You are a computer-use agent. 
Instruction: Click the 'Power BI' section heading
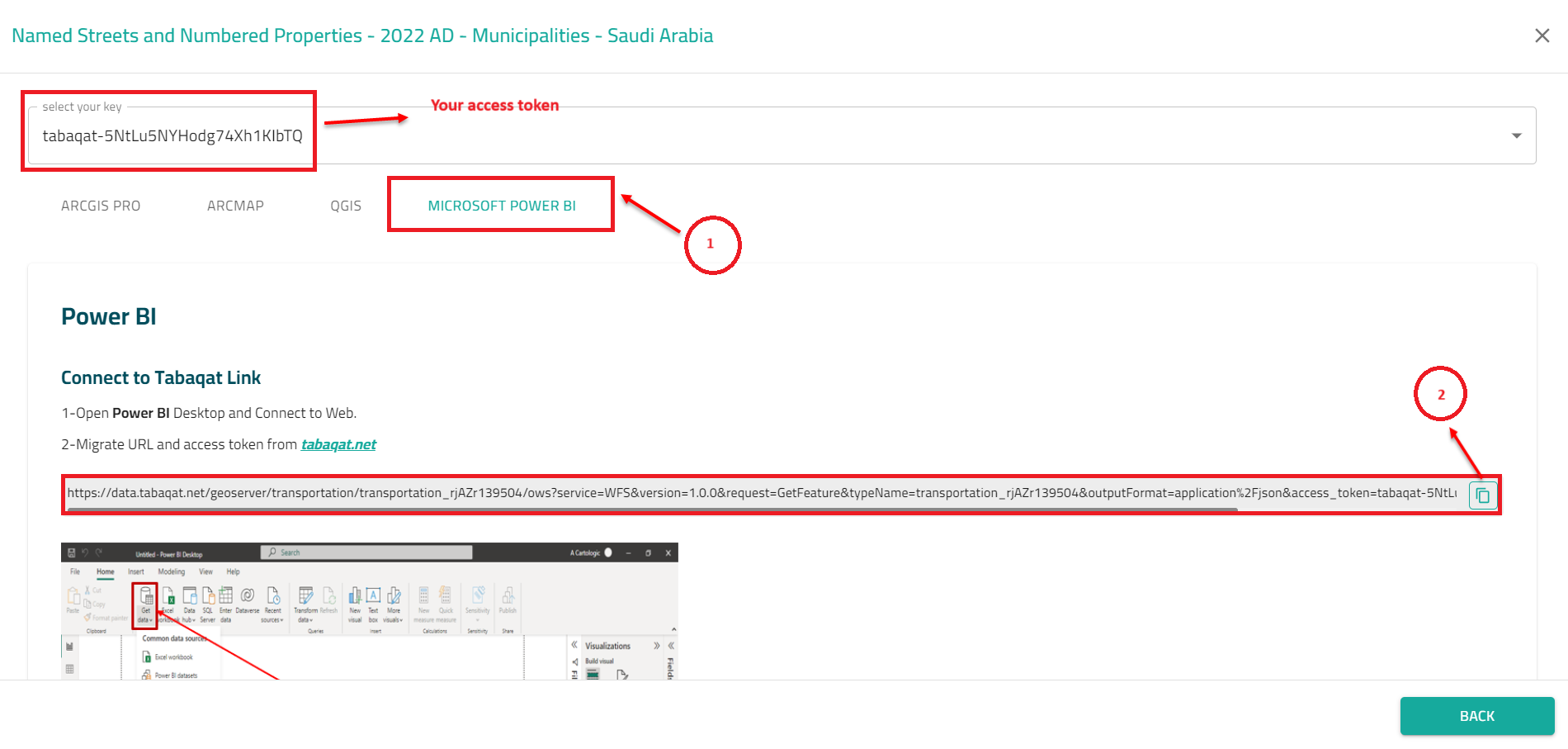109,317
